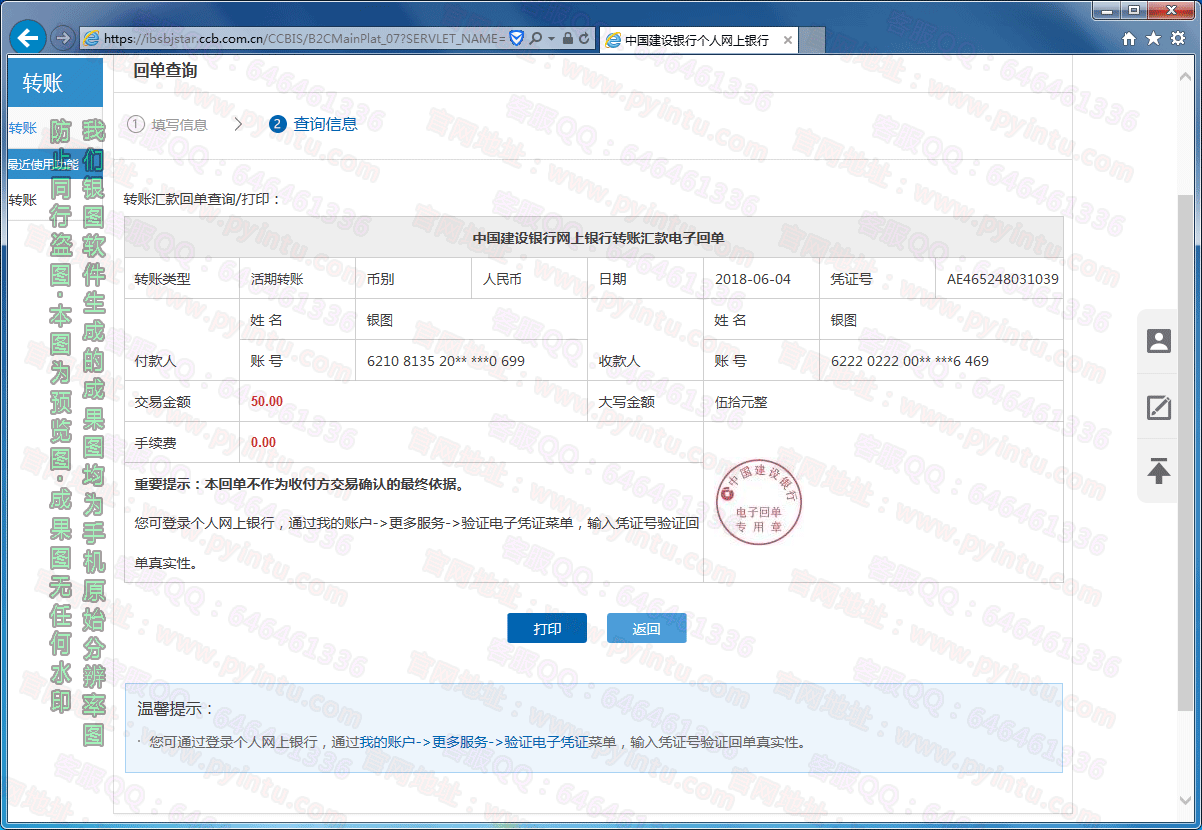This screenshot has width=1202, height=830.
Task: Click the lock security icon in address bar
Action: pos(567,39)
